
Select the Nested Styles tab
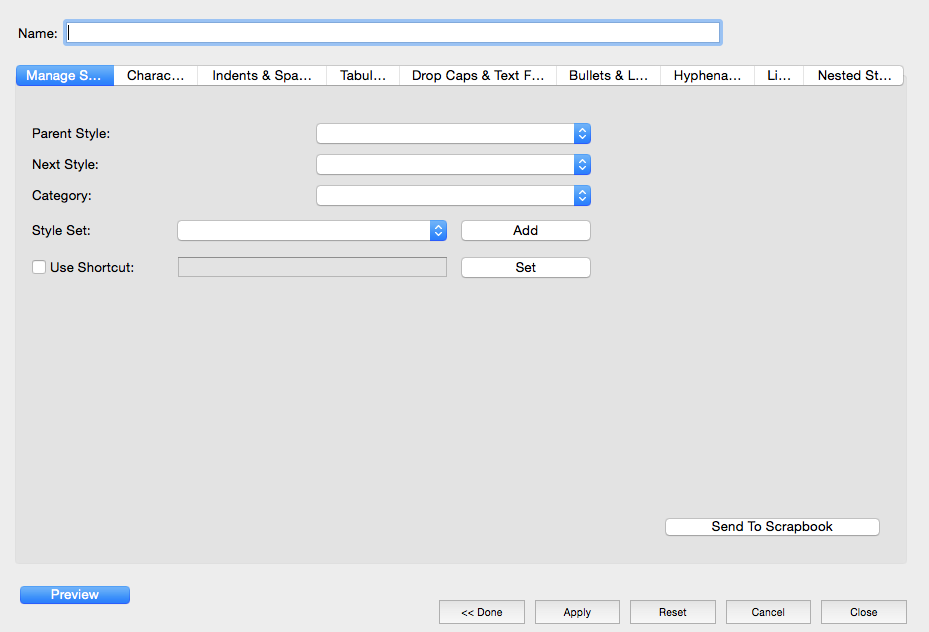pos(853,75)
